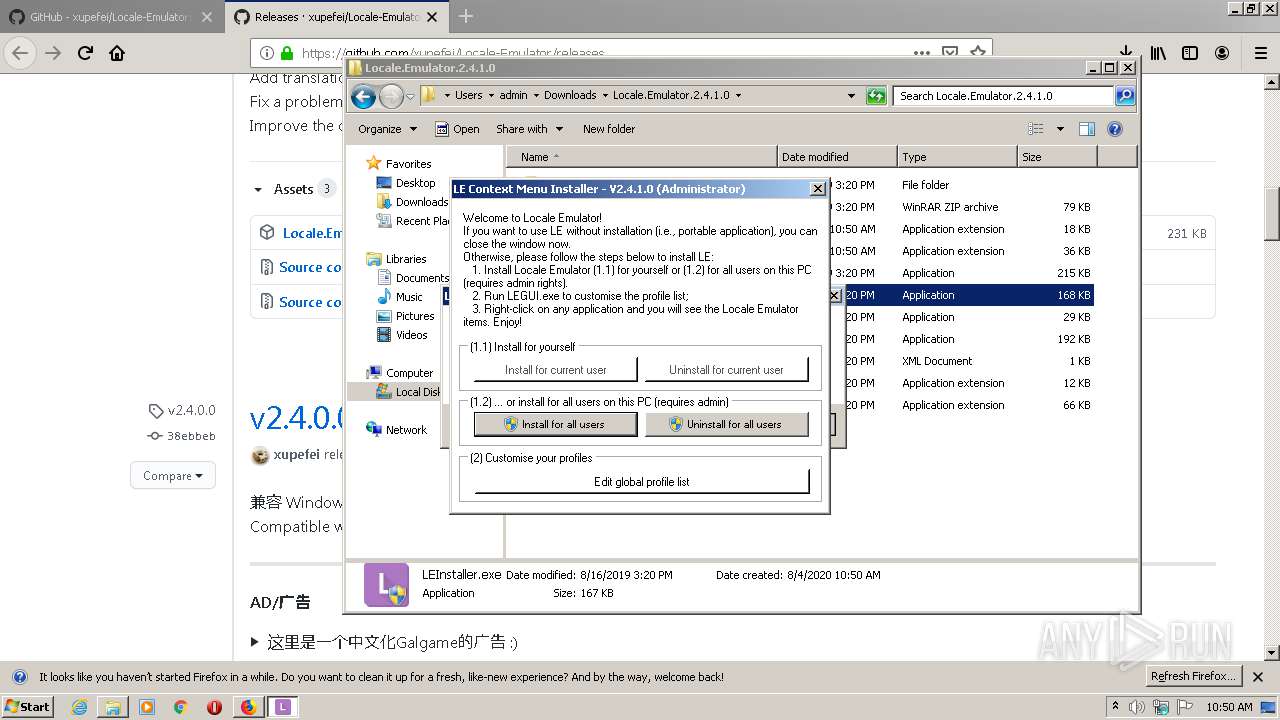Click Open in Explorer toolbar
This screenshot has height=720, width=1280.
point(458,129)
